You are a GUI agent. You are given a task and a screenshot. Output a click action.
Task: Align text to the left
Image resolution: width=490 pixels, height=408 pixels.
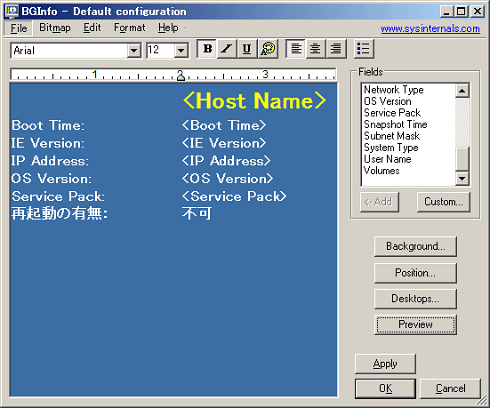coord(296,49)
